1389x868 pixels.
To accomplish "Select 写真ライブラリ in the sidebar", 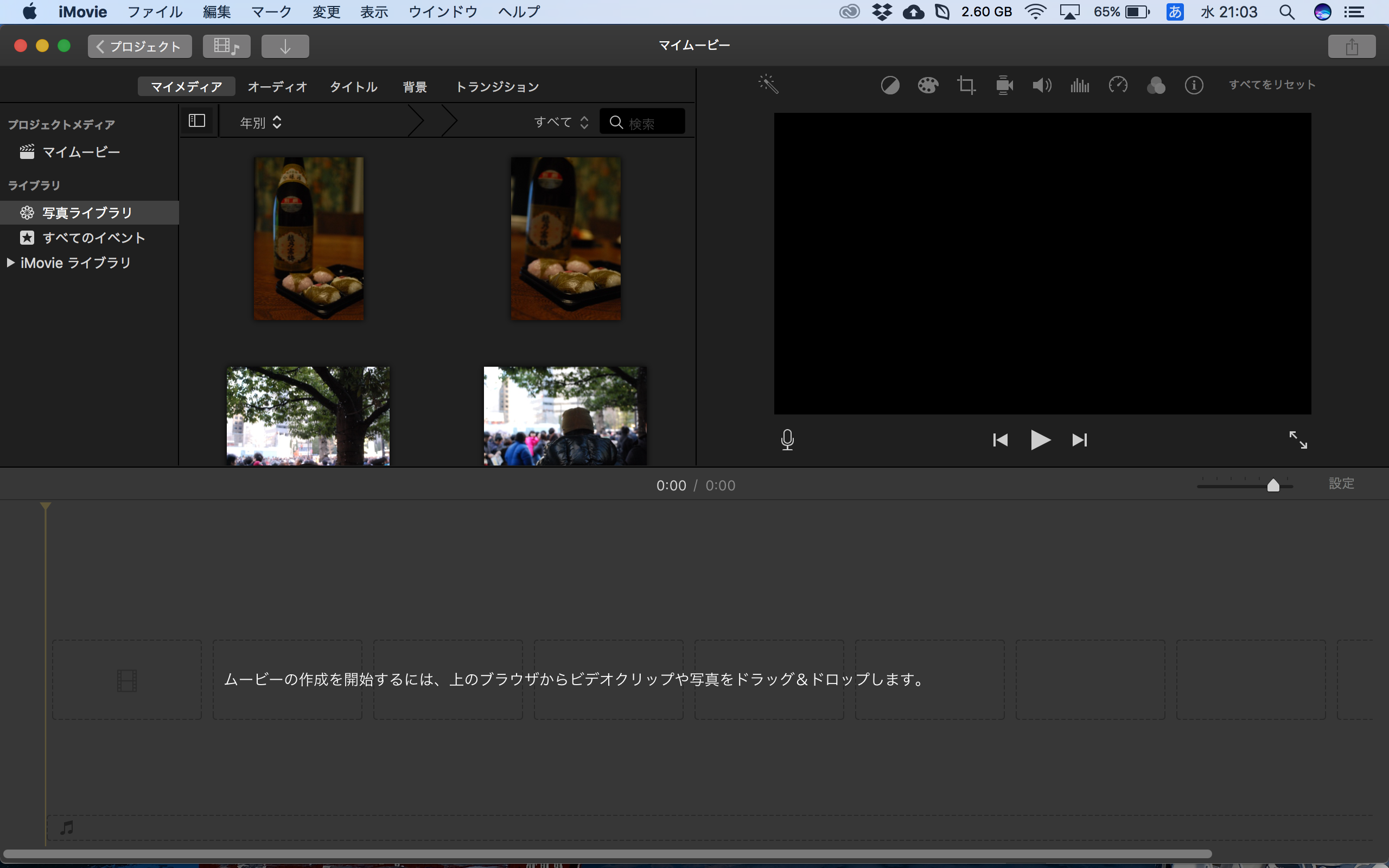I will (89, 213).
